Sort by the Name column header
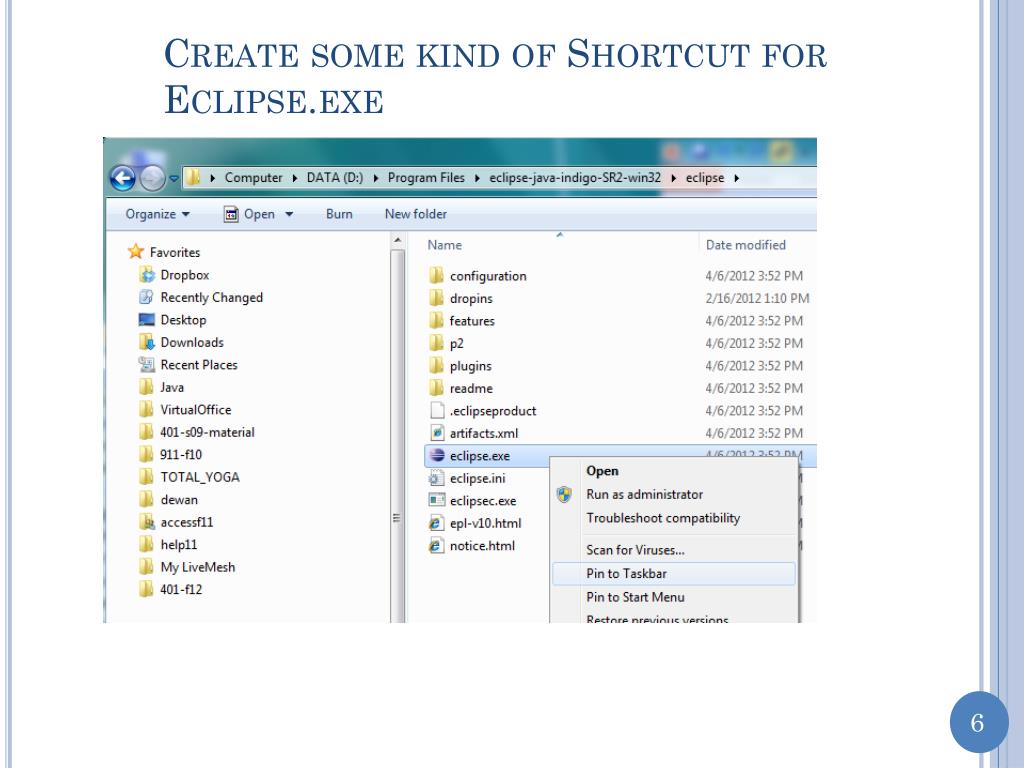The height and width of the screenshot is (768, 1024). pyautogui.click(x=445, y=245)
